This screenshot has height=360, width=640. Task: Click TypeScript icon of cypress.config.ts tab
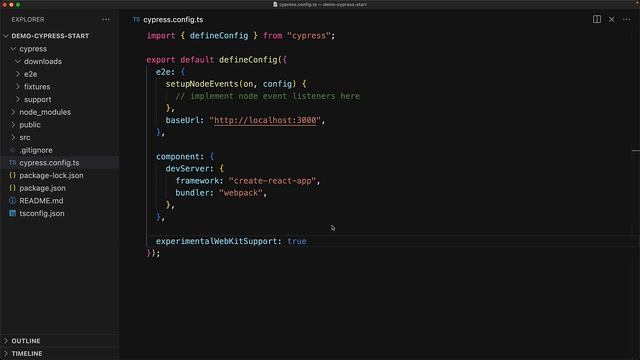[136, 20]
